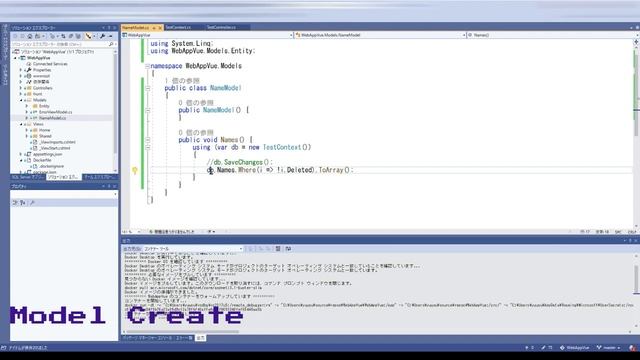The width and height of the screenshot is (640, 360).
Task: Switch to the TestController.cs tab
Action: 221,27
